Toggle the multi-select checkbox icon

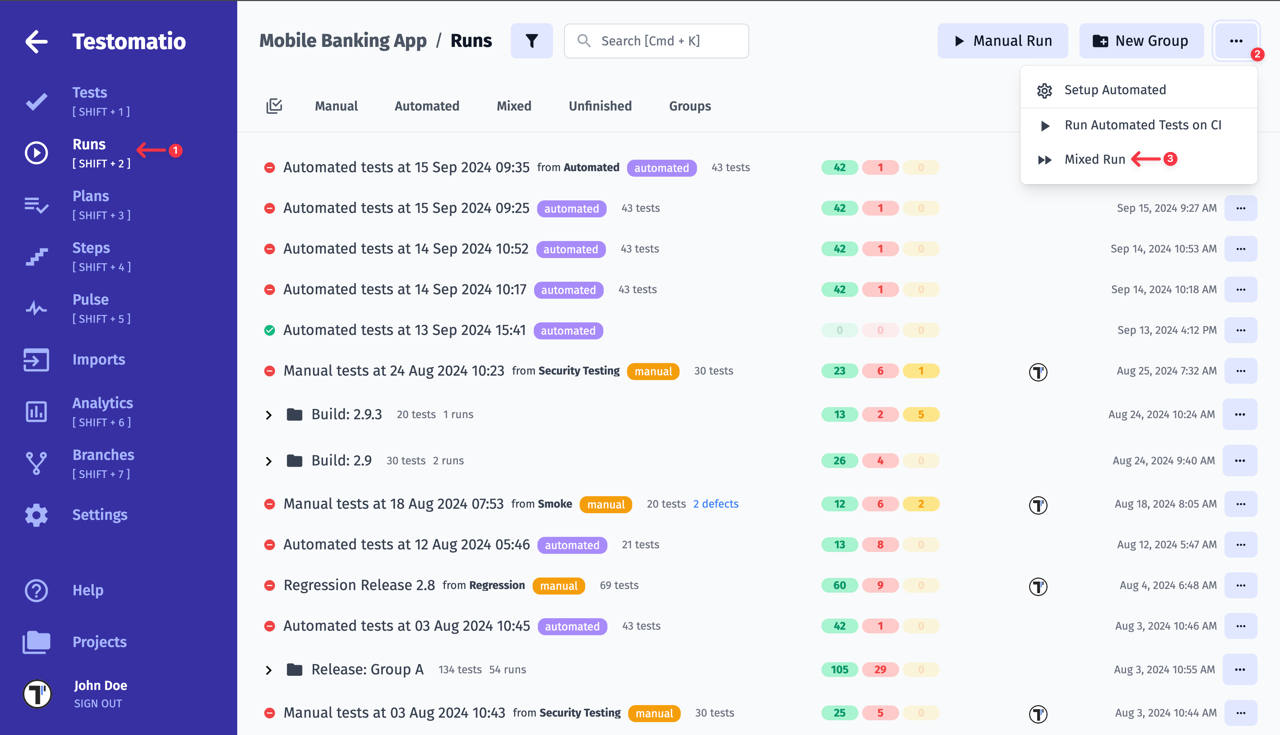click(274, 106)
